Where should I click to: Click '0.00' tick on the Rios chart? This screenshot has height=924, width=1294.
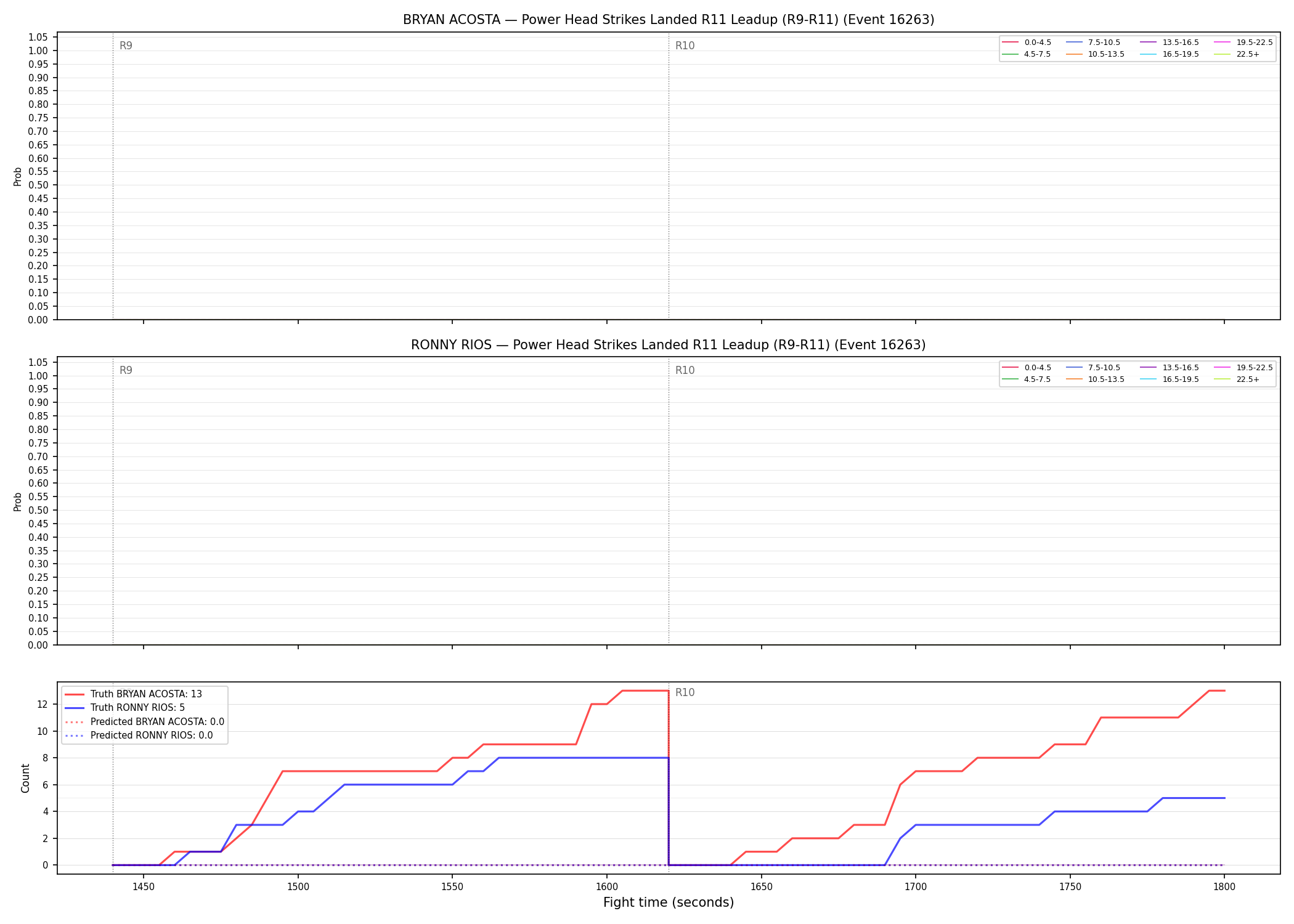pyautogui.click(x=38, y=645)
